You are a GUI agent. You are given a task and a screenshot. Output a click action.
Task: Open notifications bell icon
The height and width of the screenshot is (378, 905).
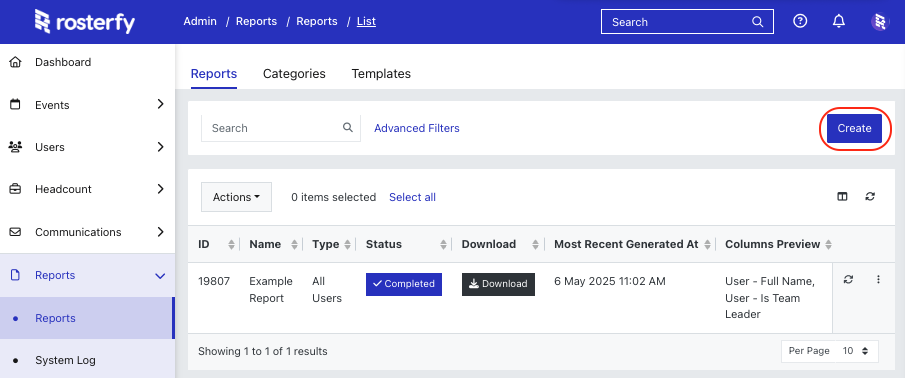(x=839, y=21)
